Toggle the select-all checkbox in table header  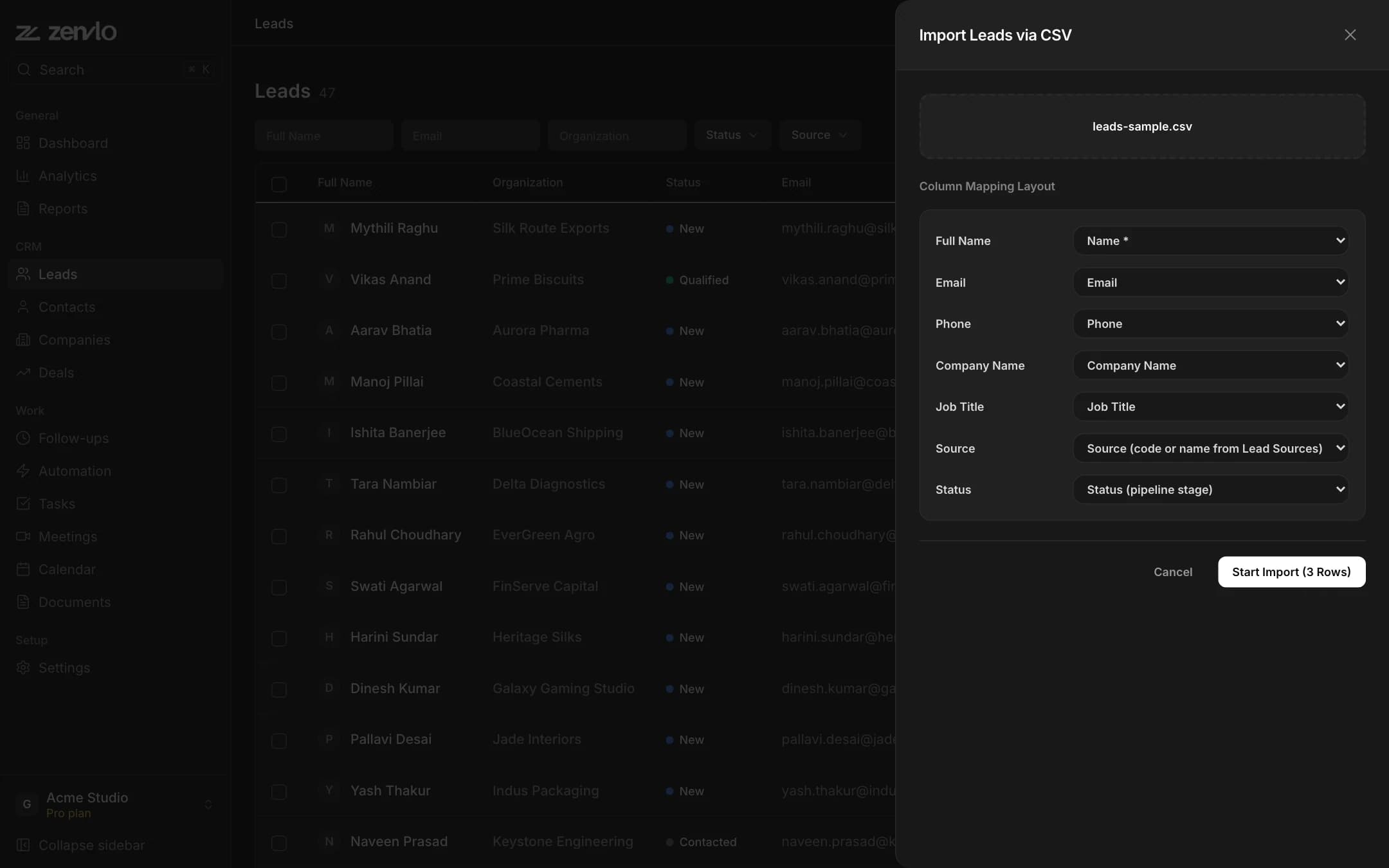[278, 184]
